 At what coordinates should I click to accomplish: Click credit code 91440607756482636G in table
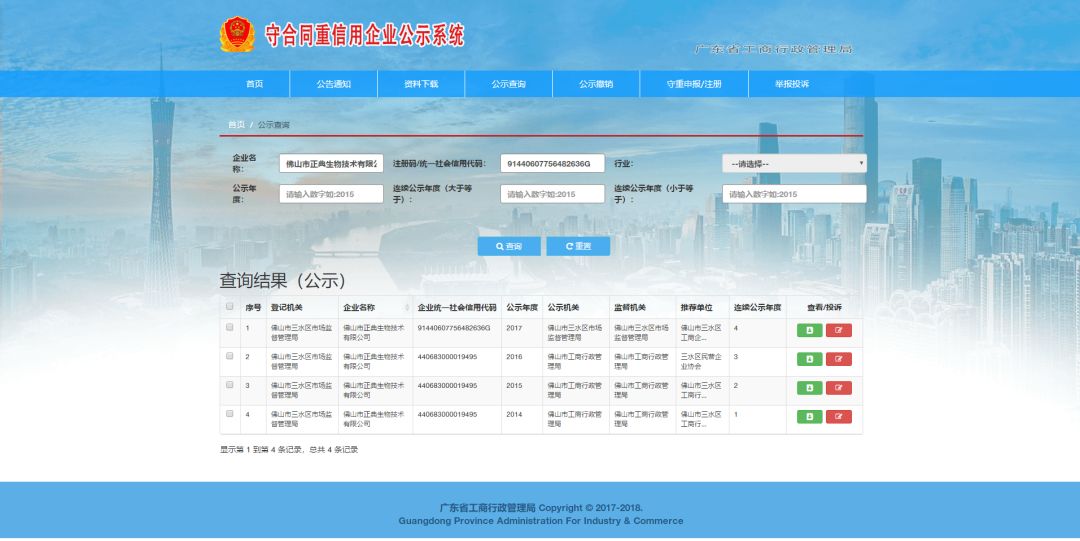tap(454, 328)
